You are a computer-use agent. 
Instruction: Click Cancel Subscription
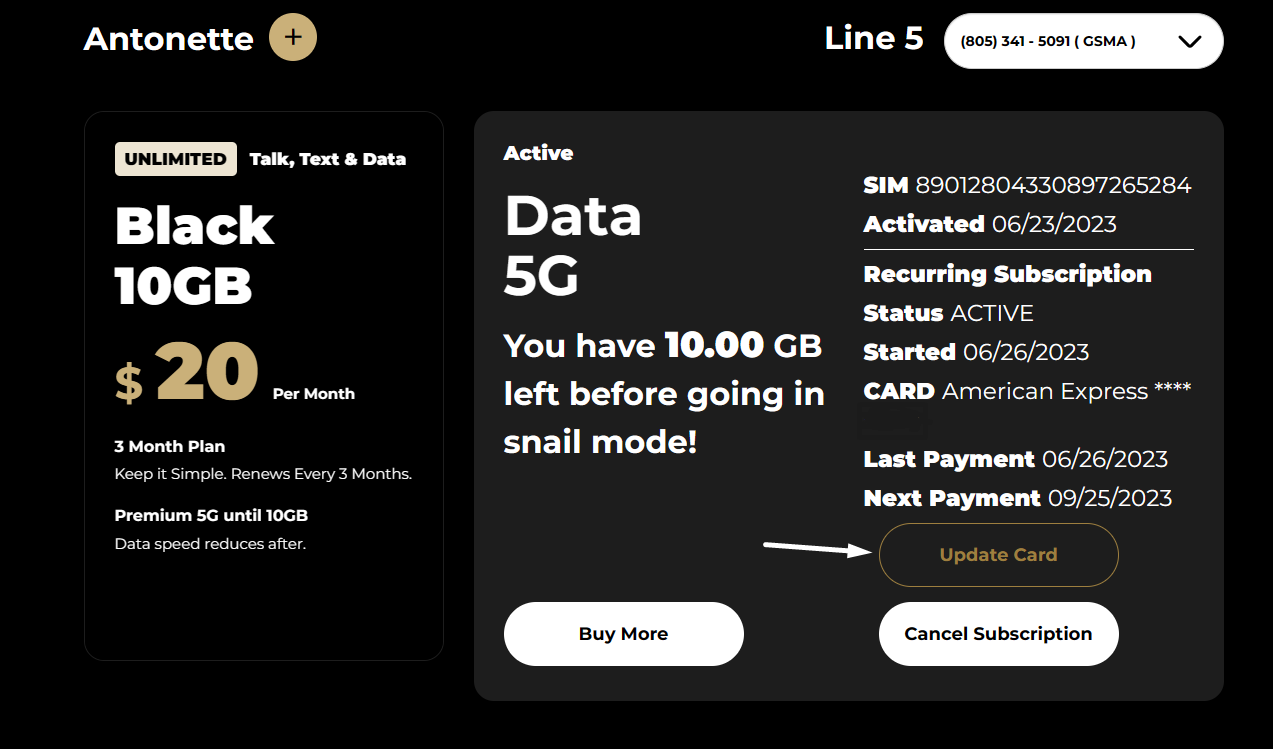click(998, 634)
